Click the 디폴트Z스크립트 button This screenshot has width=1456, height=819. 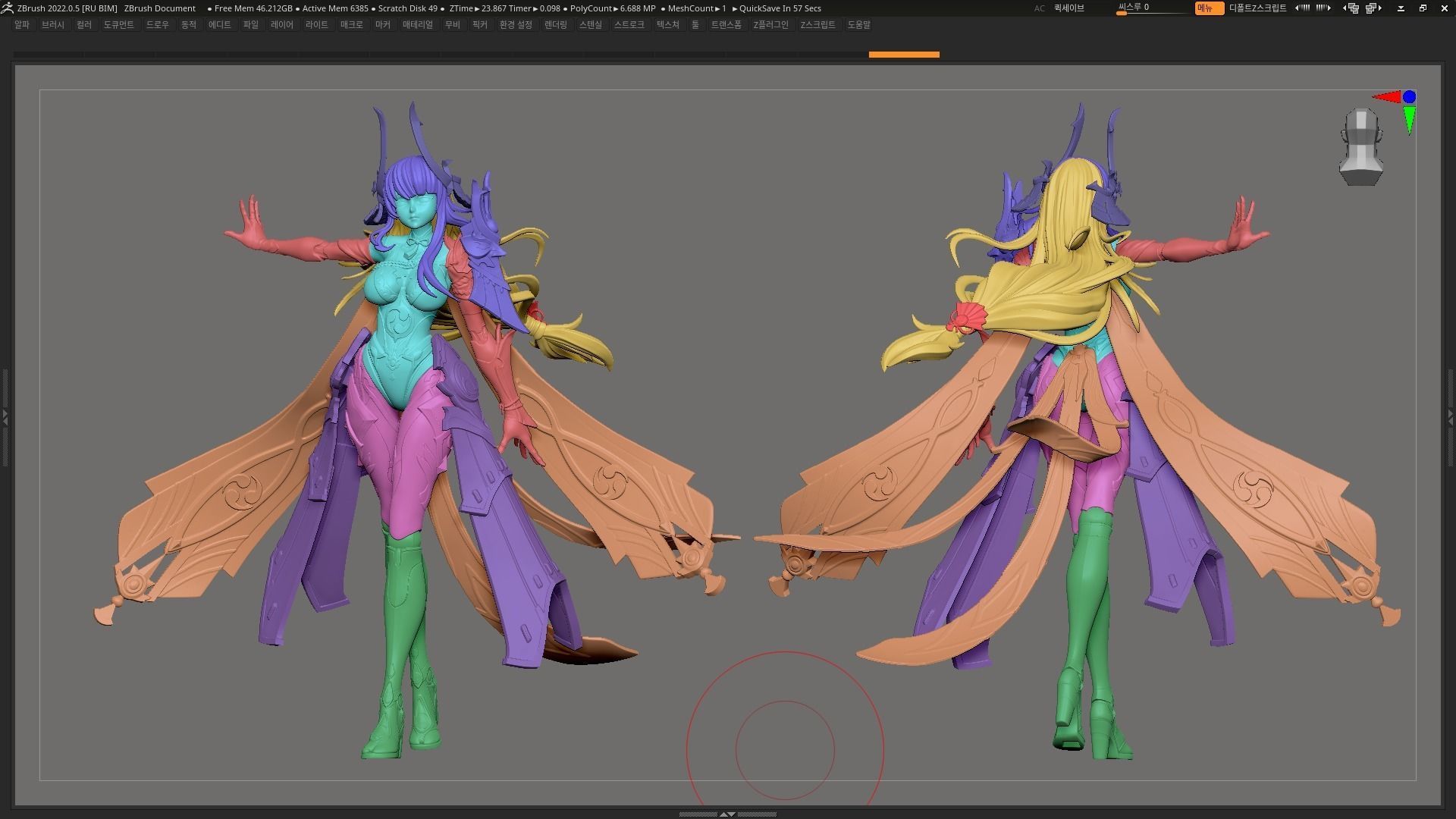1257,8
